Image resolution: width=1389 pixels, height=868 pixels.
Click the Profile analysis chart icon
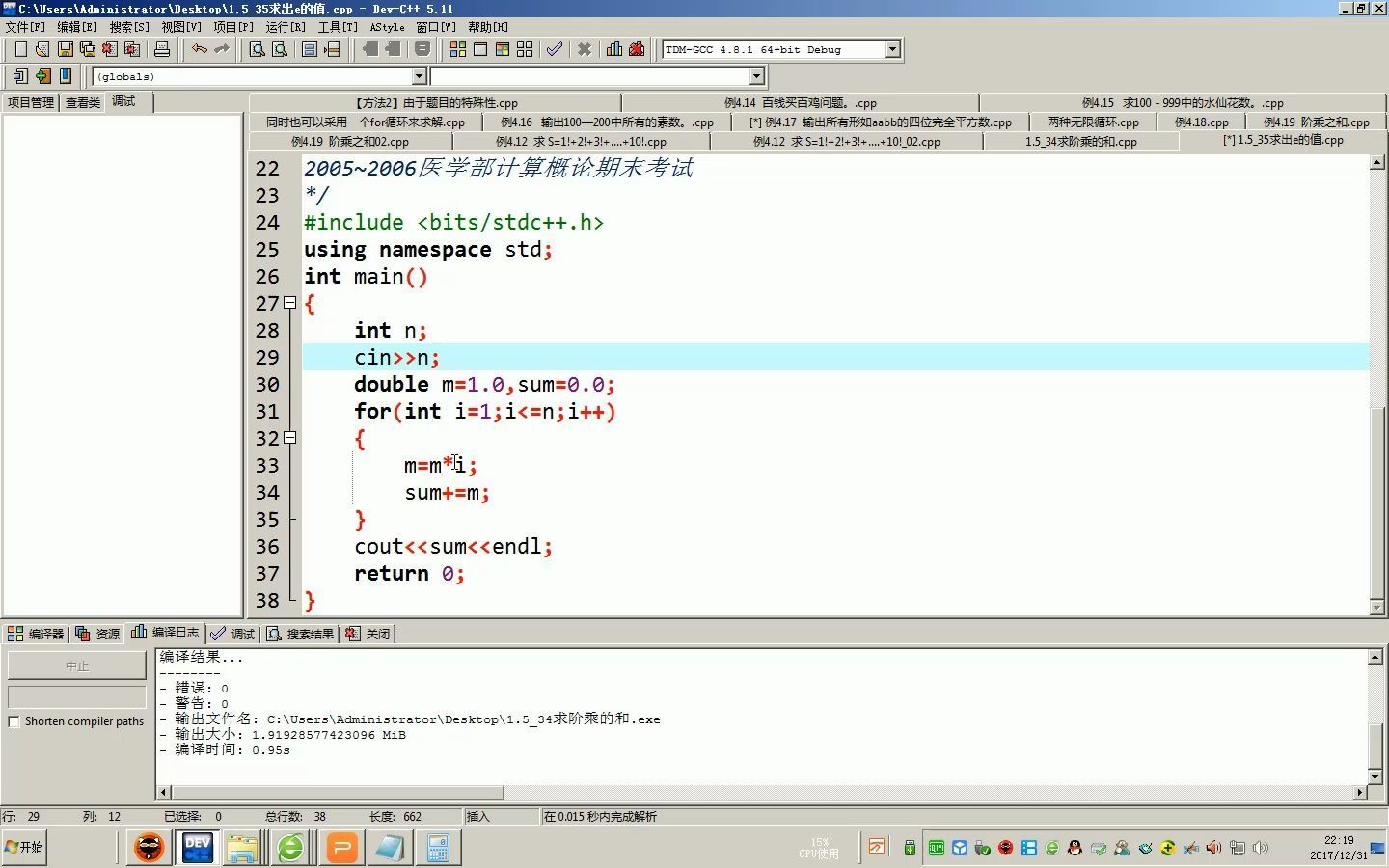point(614,49)
